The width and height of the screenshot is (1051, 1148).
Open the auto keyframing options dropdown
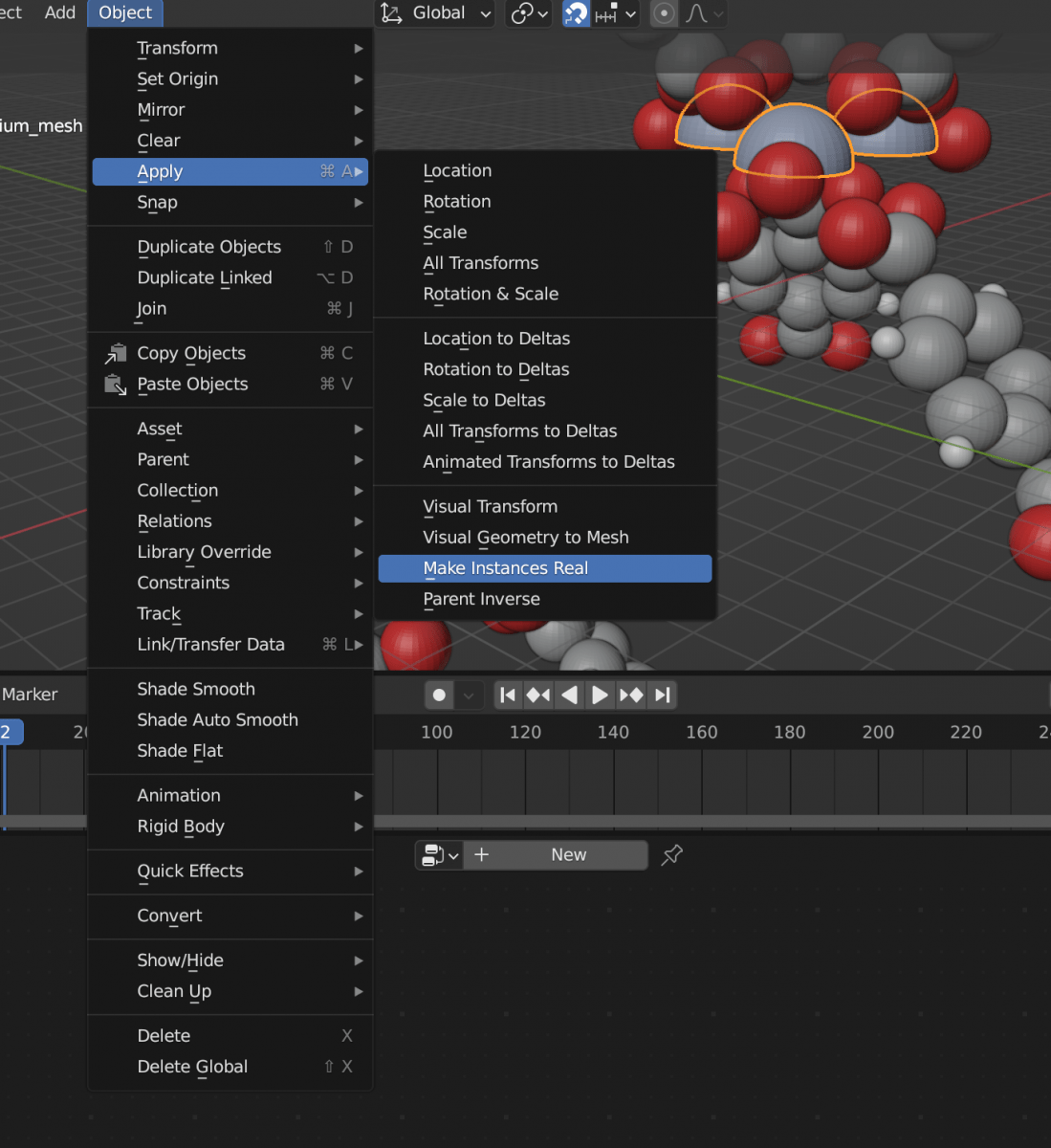[x=469, y=695]
